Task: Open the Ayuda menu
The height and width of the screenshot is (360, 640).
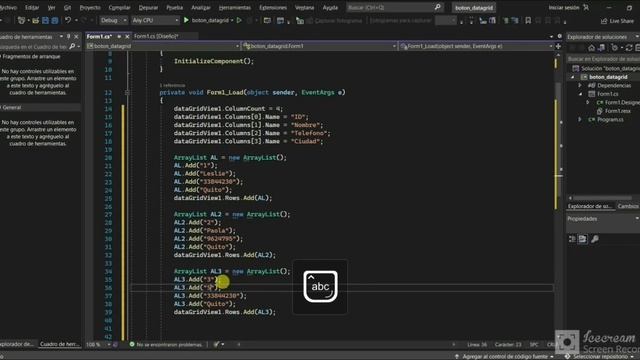Action: coord(330,7)
